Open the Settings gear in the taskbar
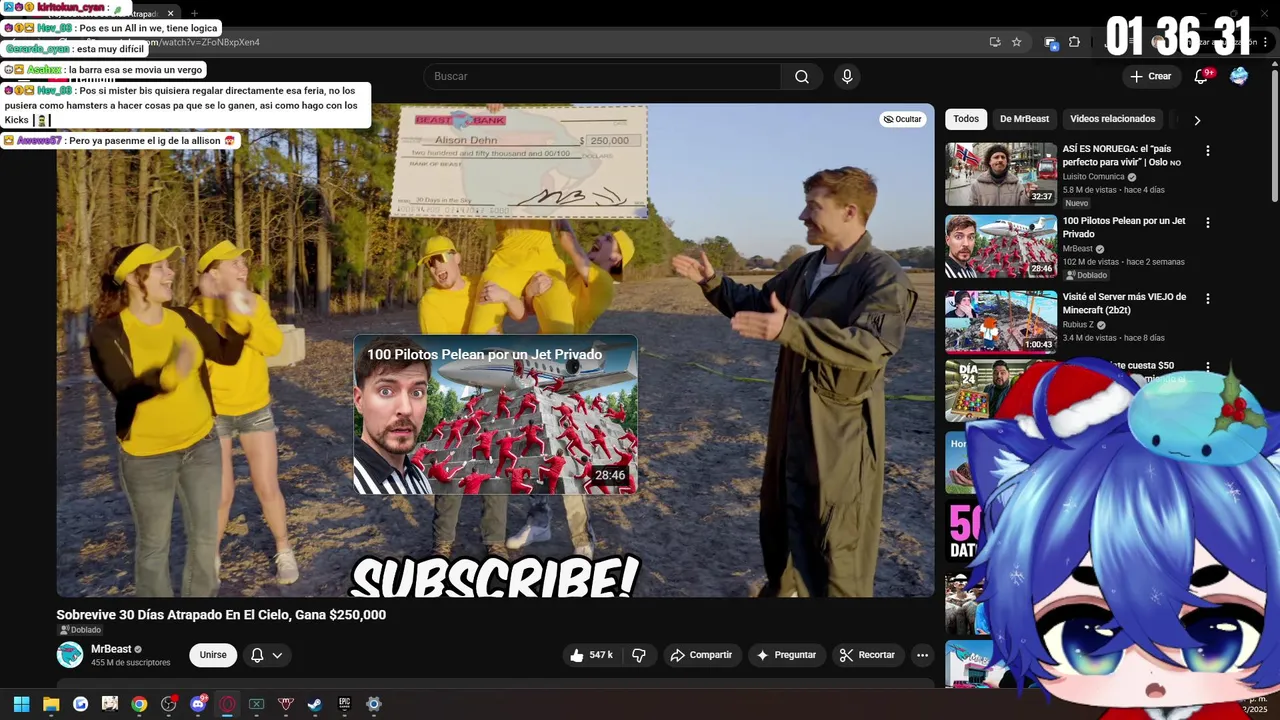 pos(374,704)
